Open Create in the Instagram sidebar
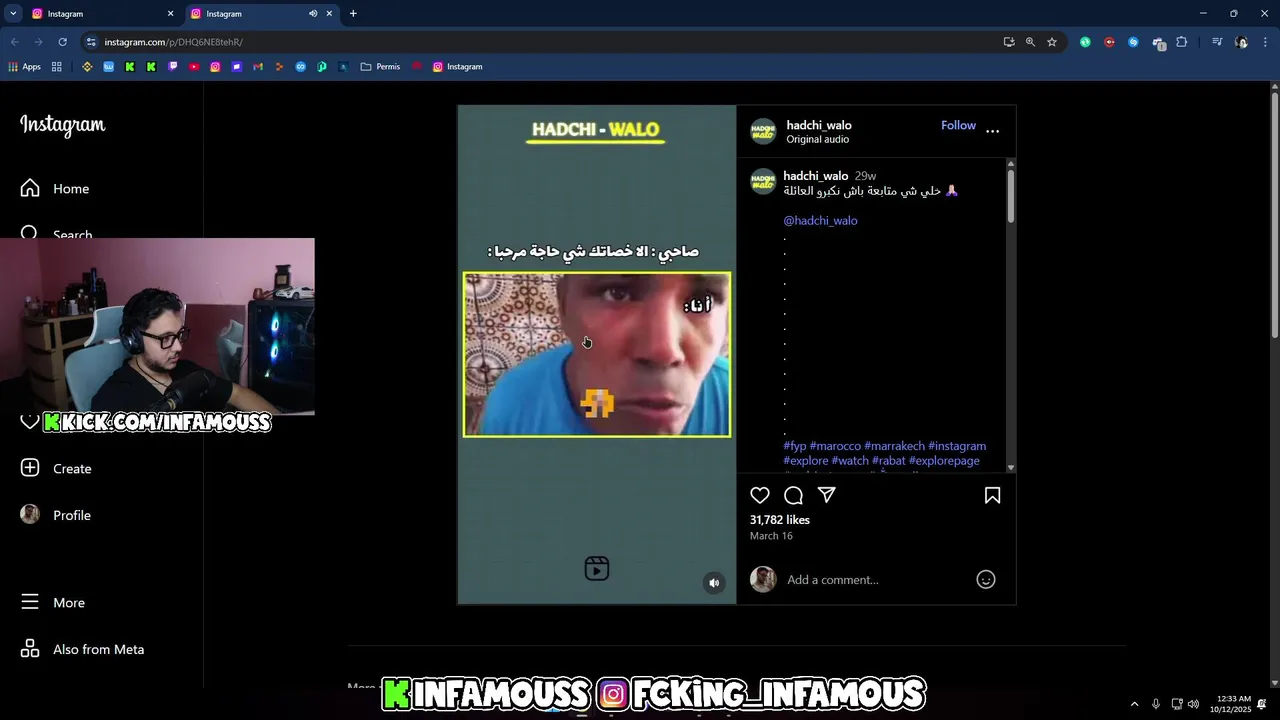The height and width of the screenshot is (720, 1280). 56,468
